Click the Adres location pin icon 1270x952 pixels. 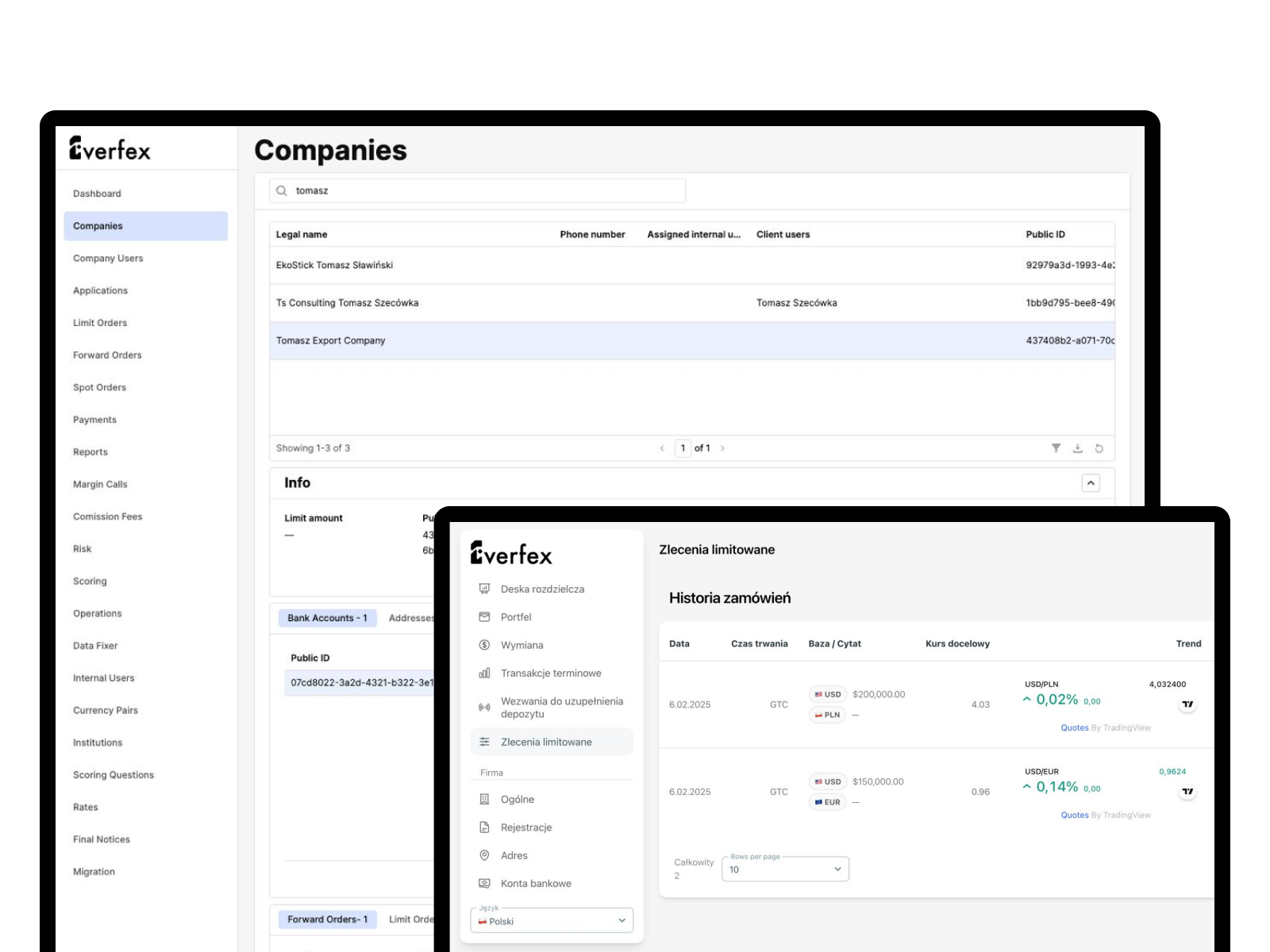pyautogui.click(x=484, y=855)
